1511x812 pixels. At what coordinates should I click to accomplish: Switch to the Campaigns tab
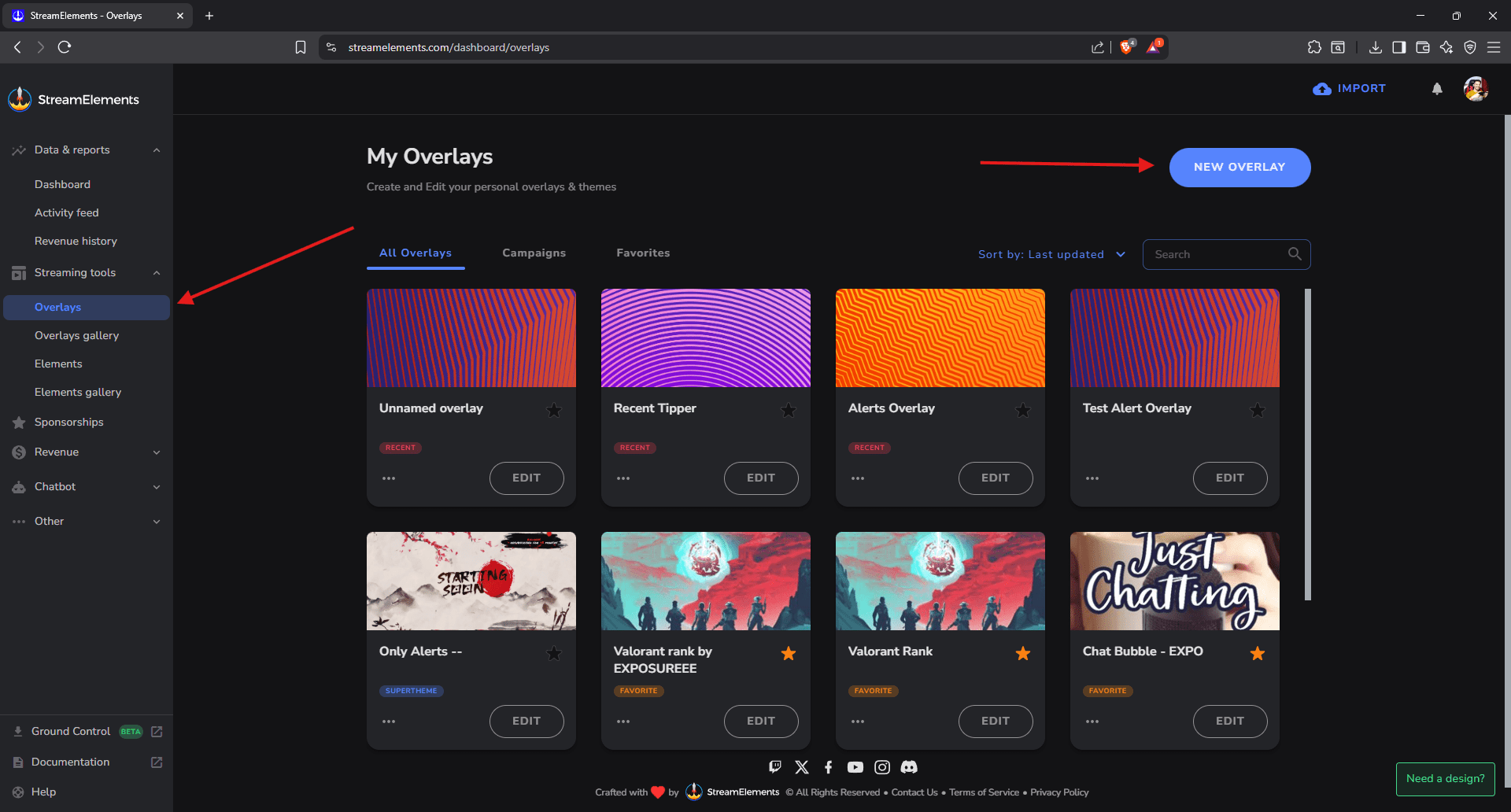point(534,253)
